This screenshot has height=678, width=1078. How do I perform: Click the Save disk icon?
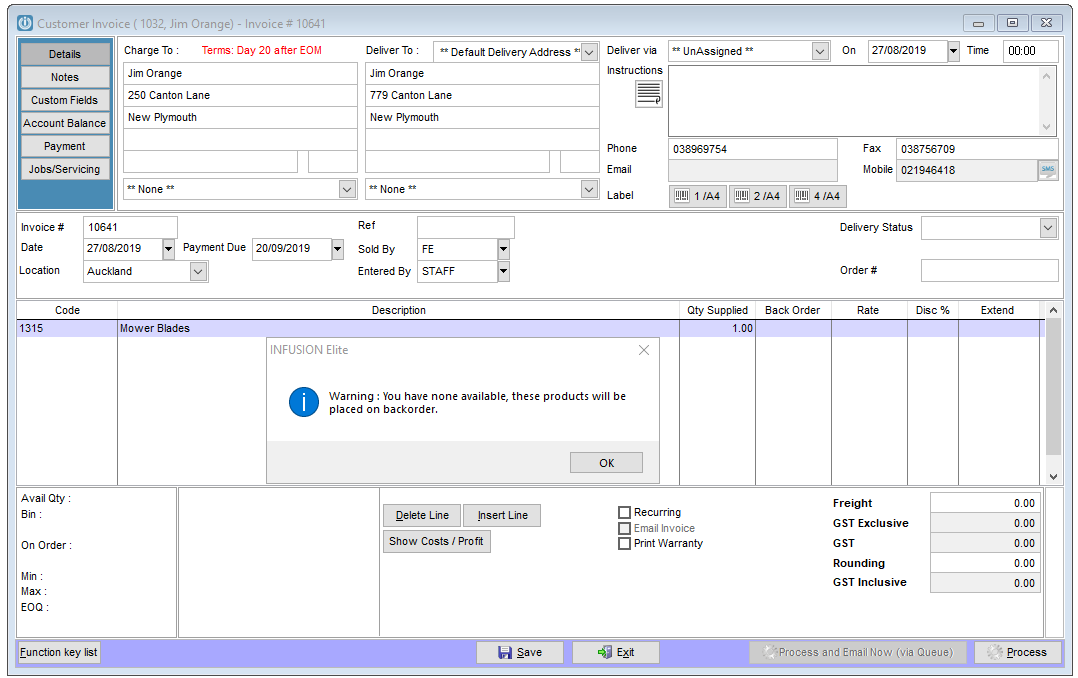(503, 651)
